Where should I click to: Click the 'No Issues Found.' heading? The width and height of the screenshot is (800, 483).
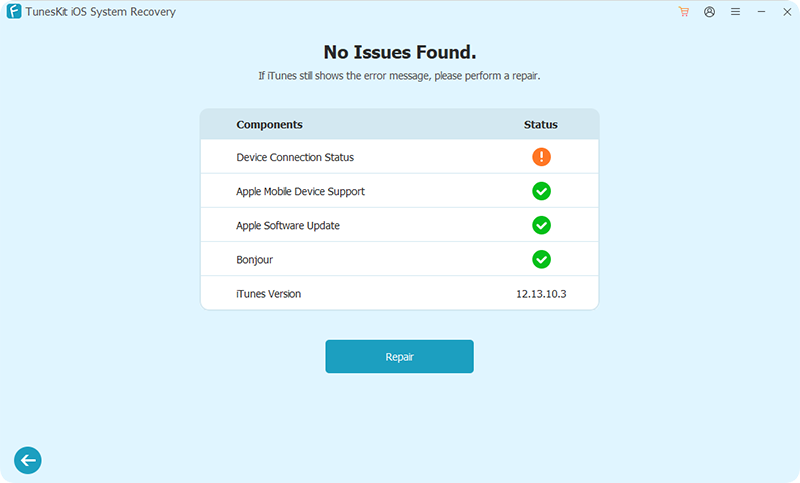pos(400,52)
